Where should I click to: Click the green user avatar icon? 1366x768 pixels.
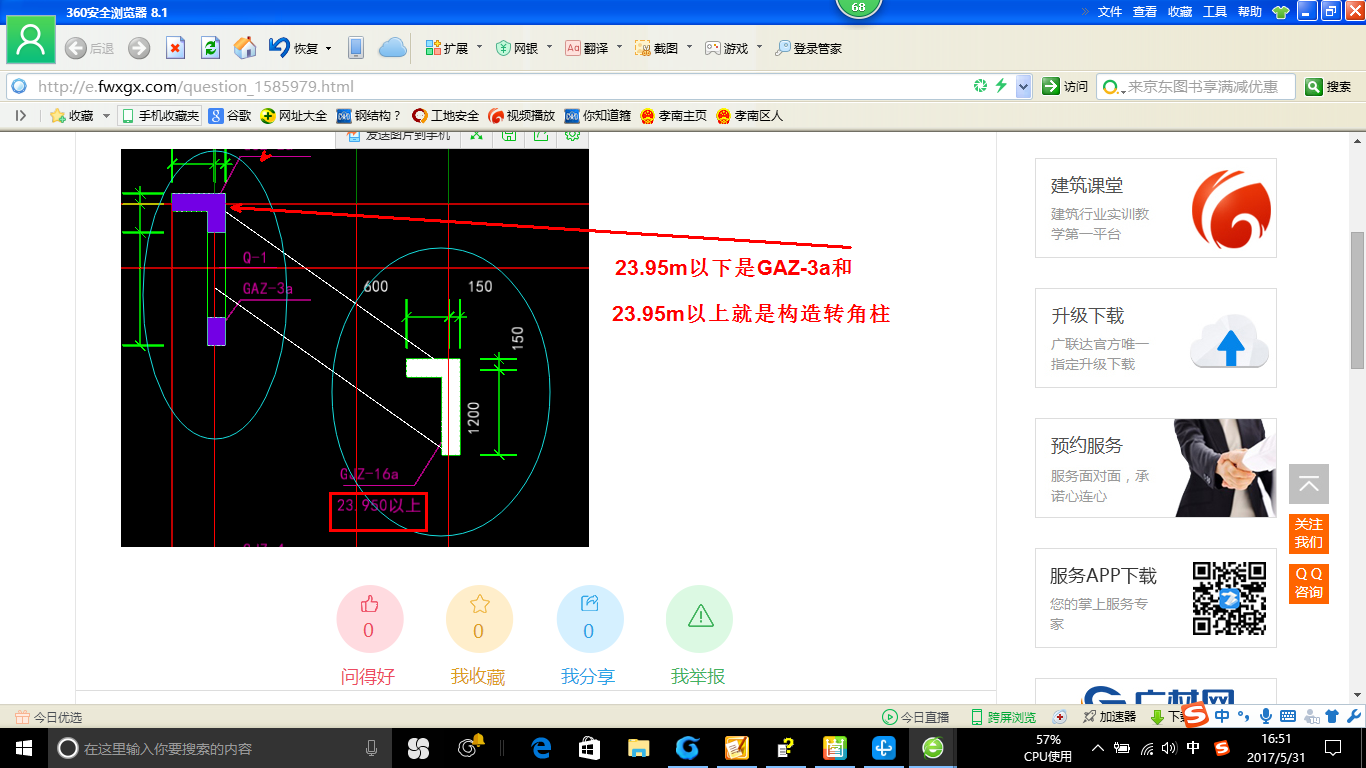tap(31, 40)
